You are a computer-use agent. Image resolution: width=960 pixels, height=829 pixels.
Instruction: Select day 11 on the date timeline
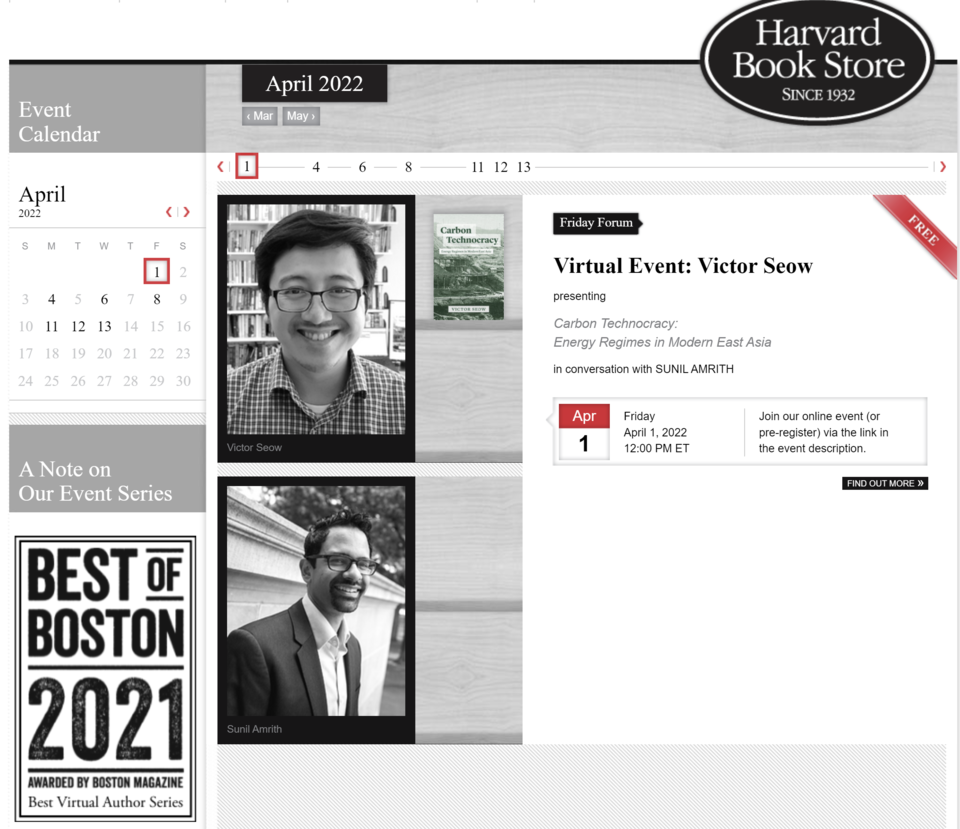[478, 167]
